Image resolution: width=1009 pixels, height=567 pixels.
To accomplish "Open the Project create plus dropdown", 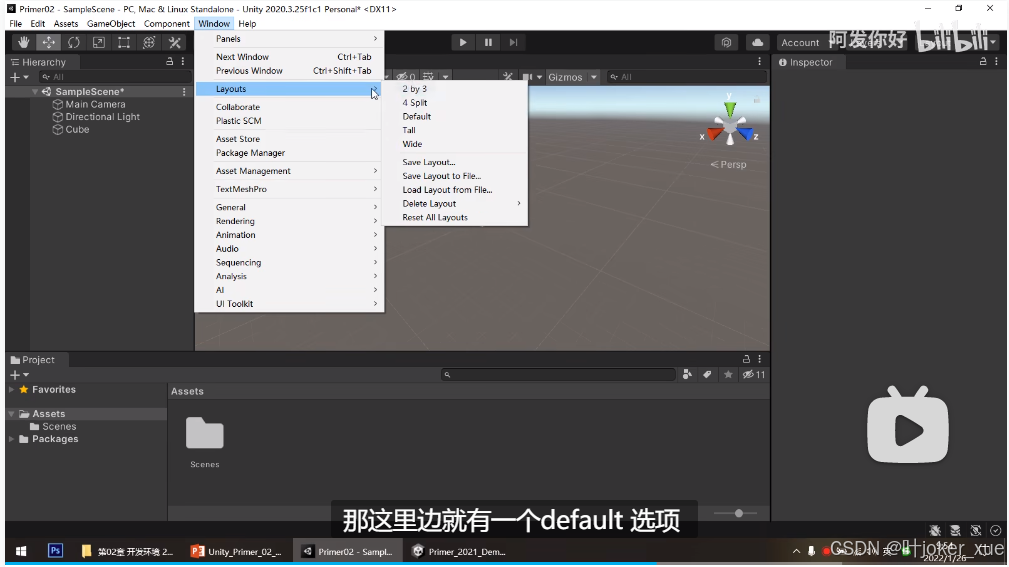I will 19,375.
